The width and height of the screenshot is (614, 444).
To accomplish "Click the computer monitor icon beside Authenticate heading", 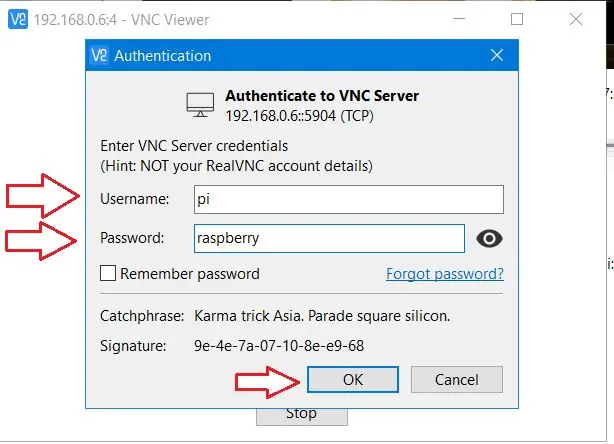I will [x=200, y=105].
